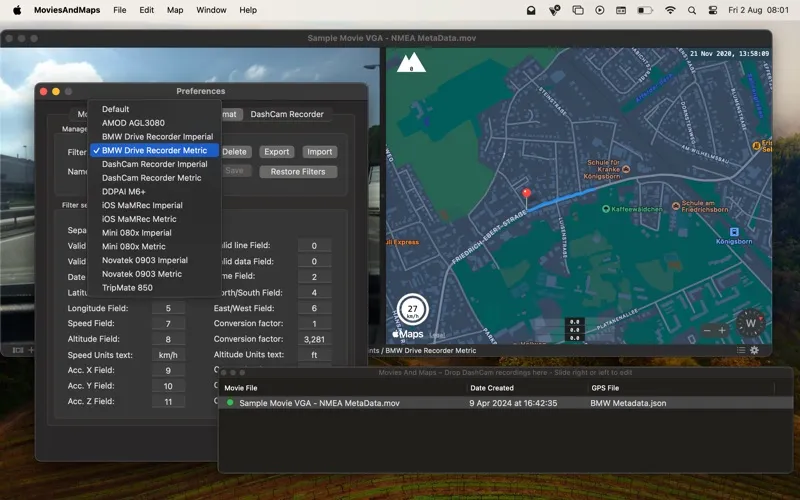
Task: Select Novatek 0903 Metric filter
Action: (x=155, y=274)
